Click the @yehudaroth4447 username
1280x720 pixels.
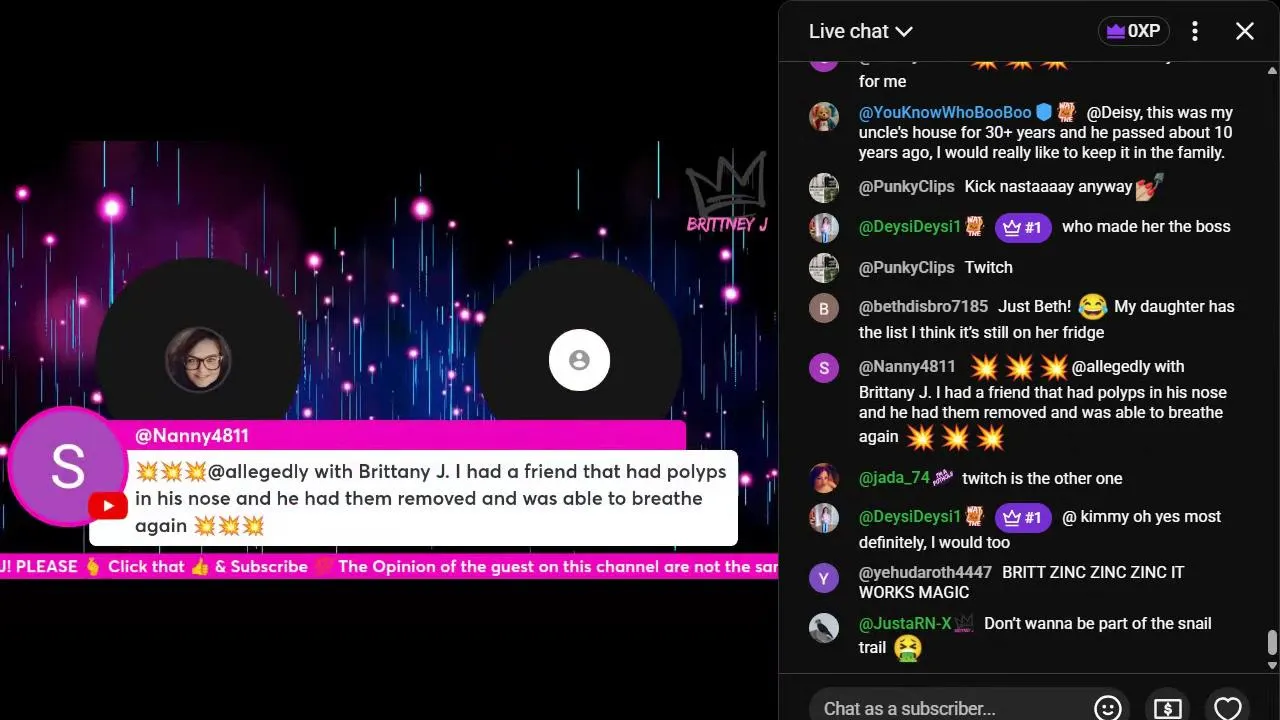(925, 572)
